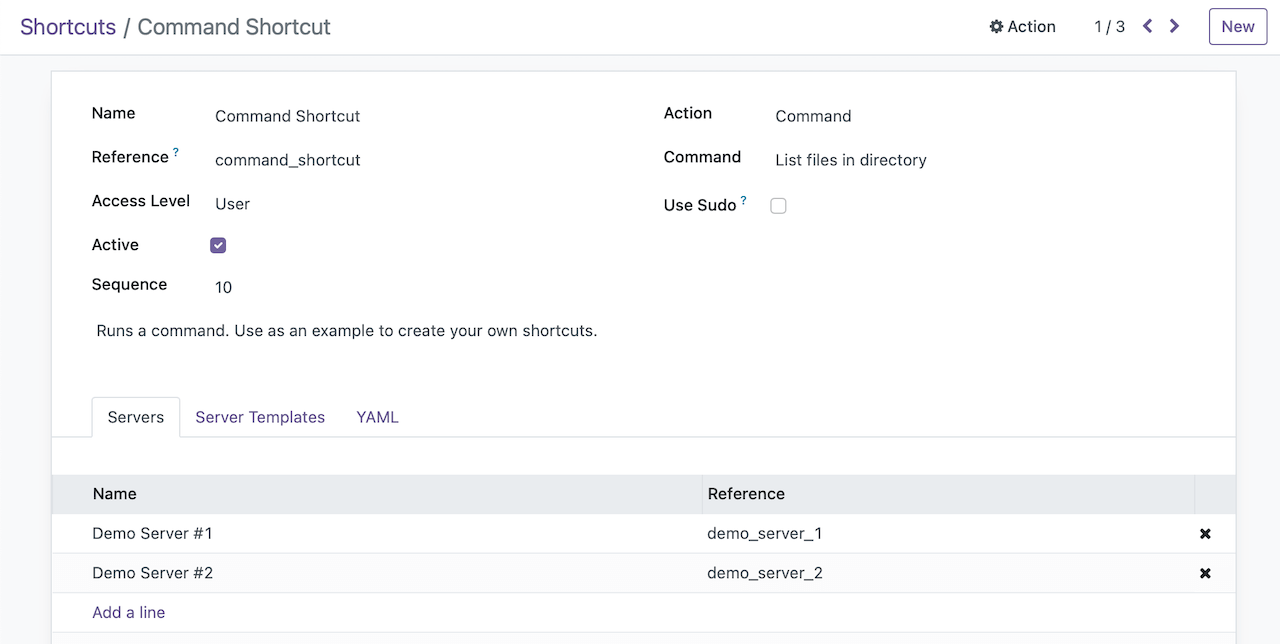
Task: Remove Demo Server #2 from the list
Action: click(1205, 573)
